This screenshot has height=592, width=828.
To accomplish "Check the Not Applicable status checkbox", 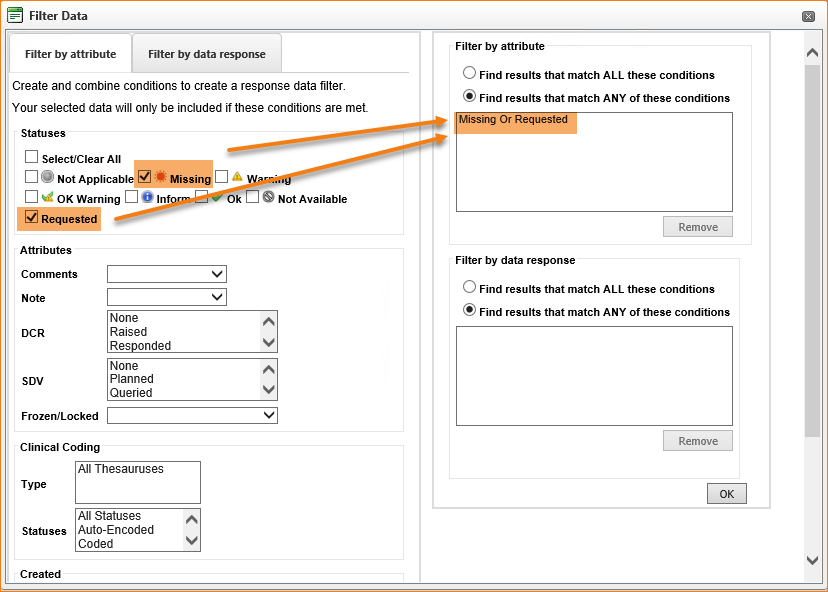I will click(x=32, y=176).
